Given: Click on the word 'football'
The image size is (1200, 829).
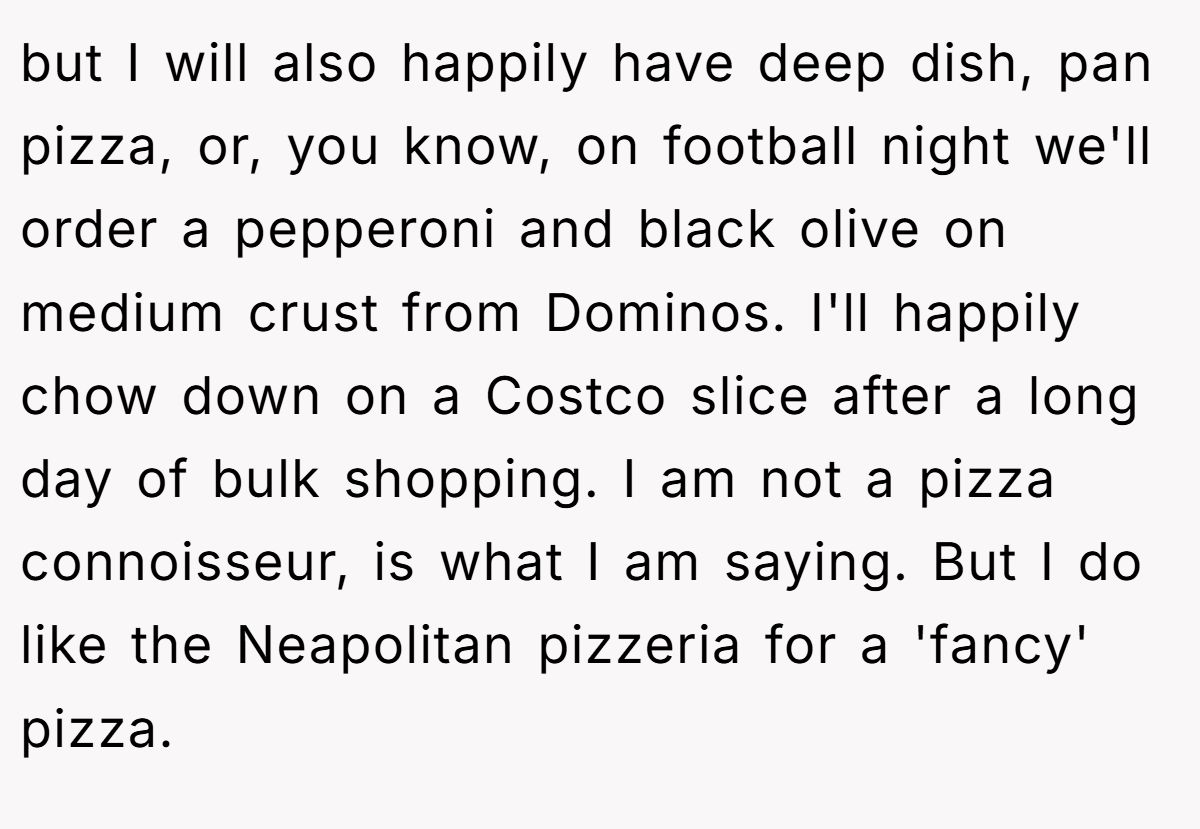Looking at the screenshot, I should (x=759, y=148).
